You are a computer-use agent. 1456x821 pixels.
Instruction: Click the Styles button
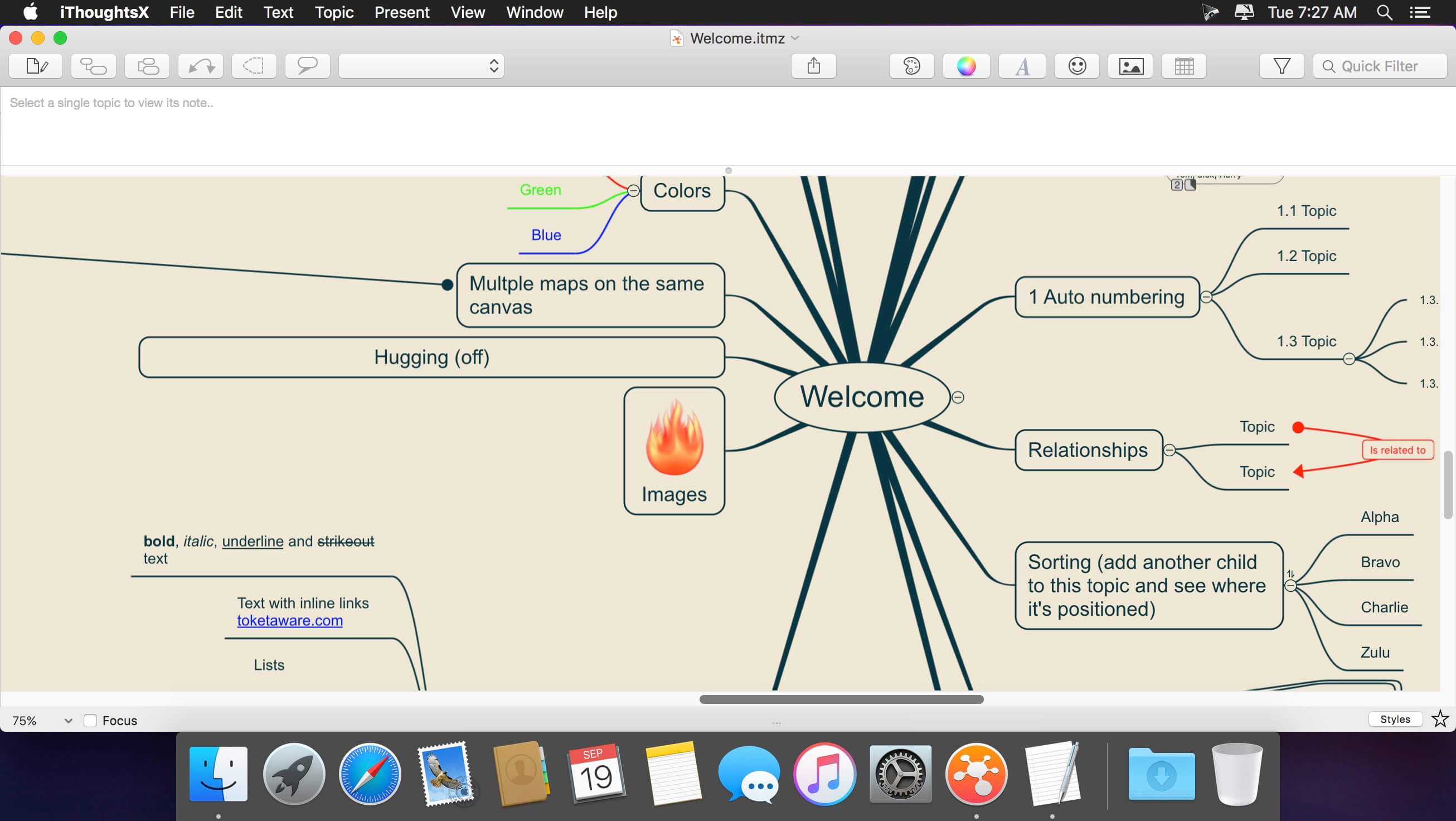1394,719
